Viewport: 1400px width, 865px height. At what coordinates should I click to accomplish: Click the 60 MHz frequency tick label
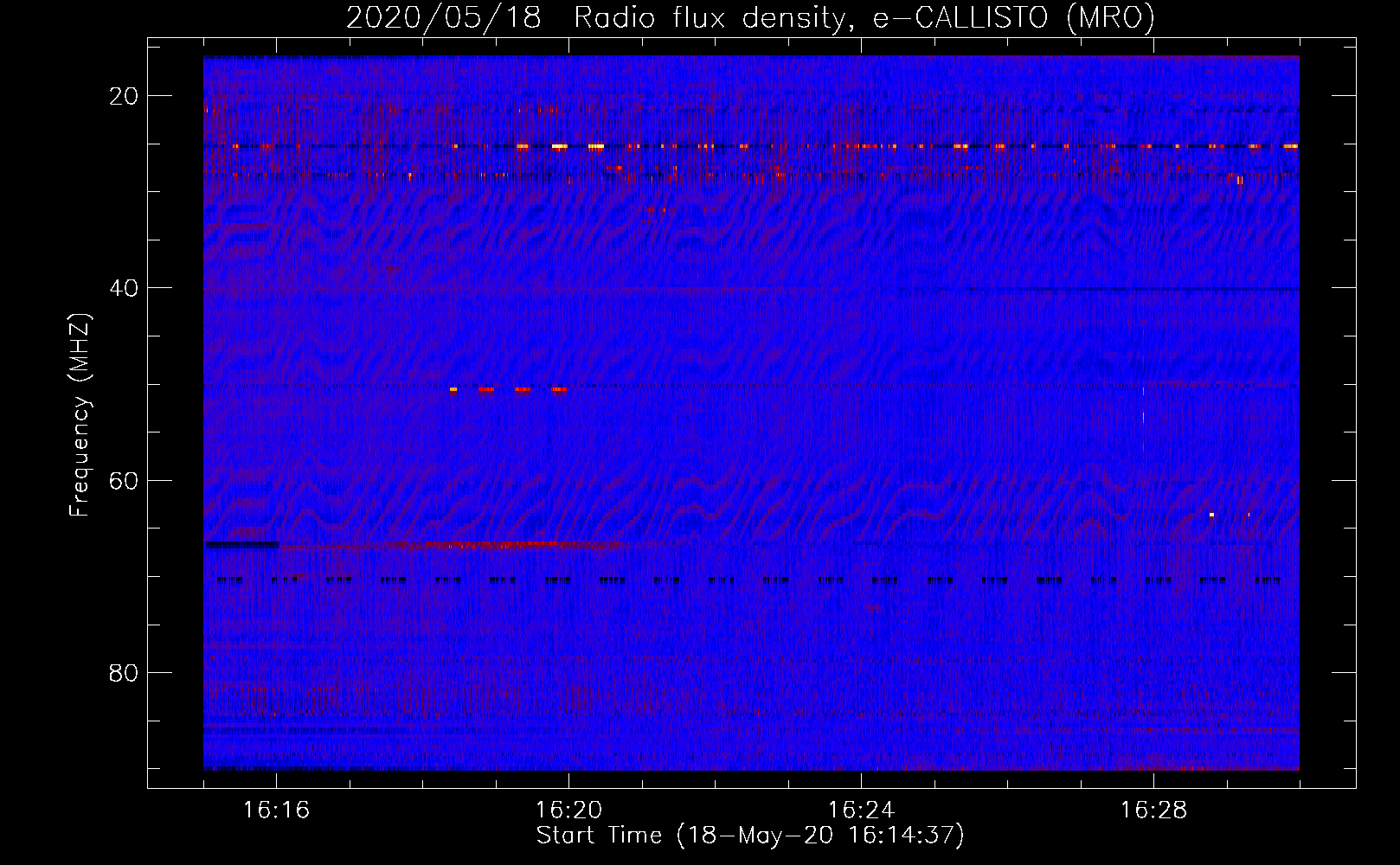tap(124, 480)
